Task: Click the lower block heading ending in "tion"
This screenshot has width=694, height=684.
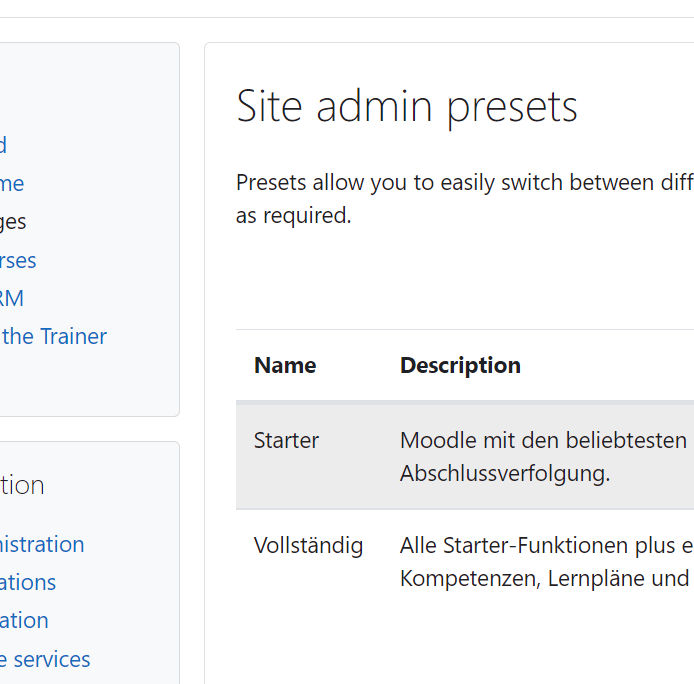Action: pos(22,486)
